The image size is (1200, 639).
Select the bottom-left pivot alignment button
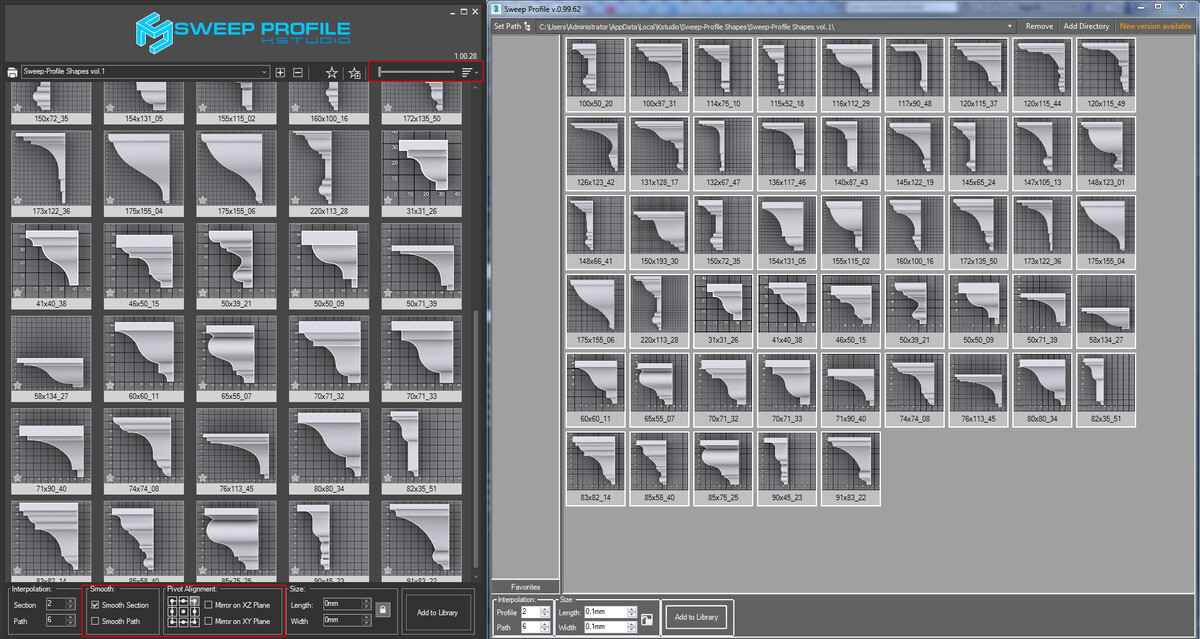(x=173, y=622)
